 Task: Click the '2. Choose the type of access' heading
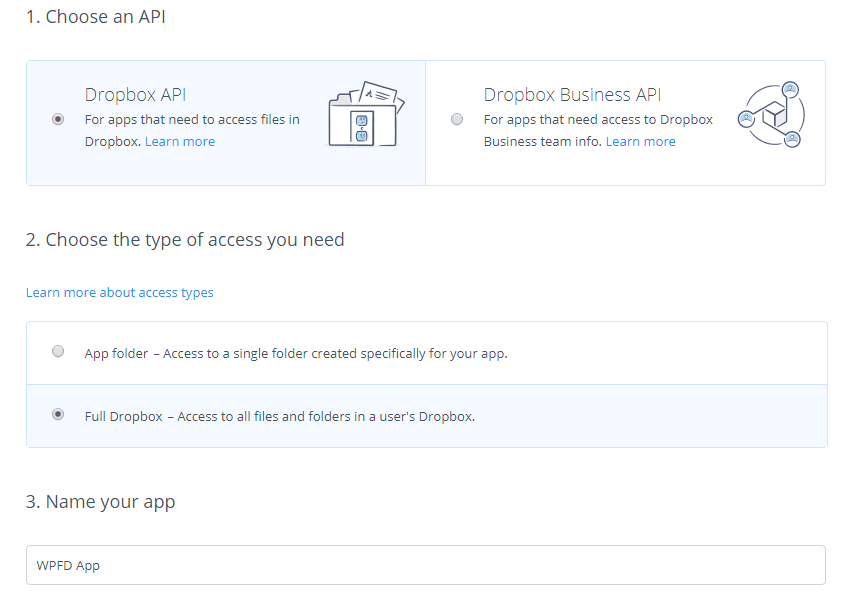click(185, 240)
